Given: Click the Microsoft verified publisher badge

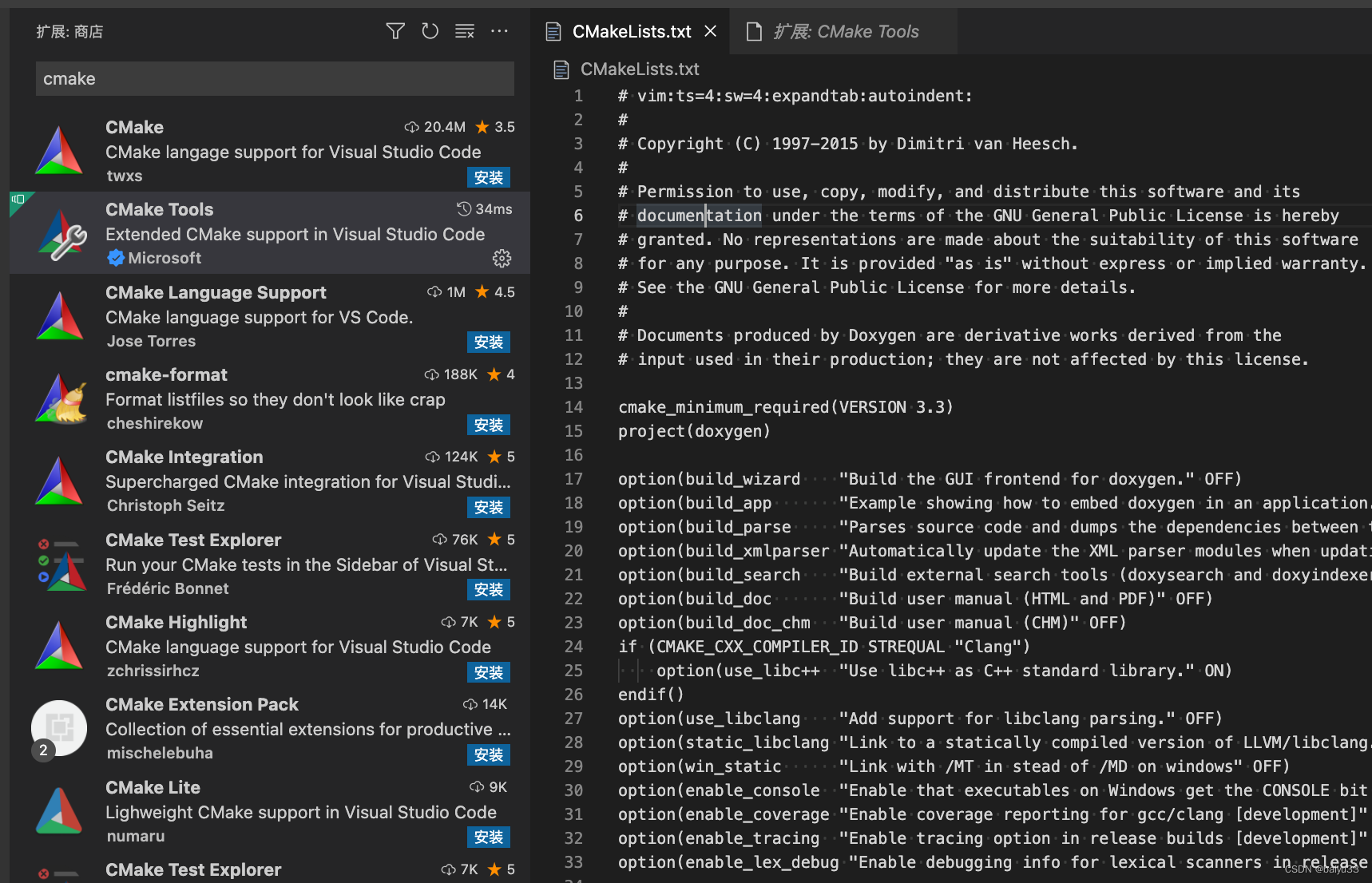Looking at the screenshot, I should pyautogui.click(x=116, y=258).
